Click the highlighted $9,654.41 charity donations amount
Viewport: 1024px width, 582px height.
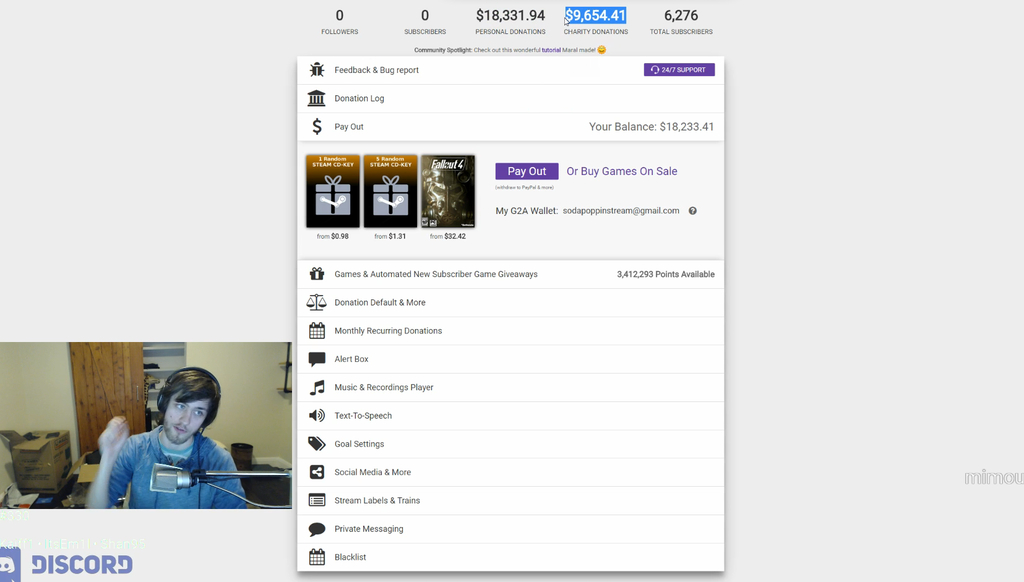tap(596, 15)
